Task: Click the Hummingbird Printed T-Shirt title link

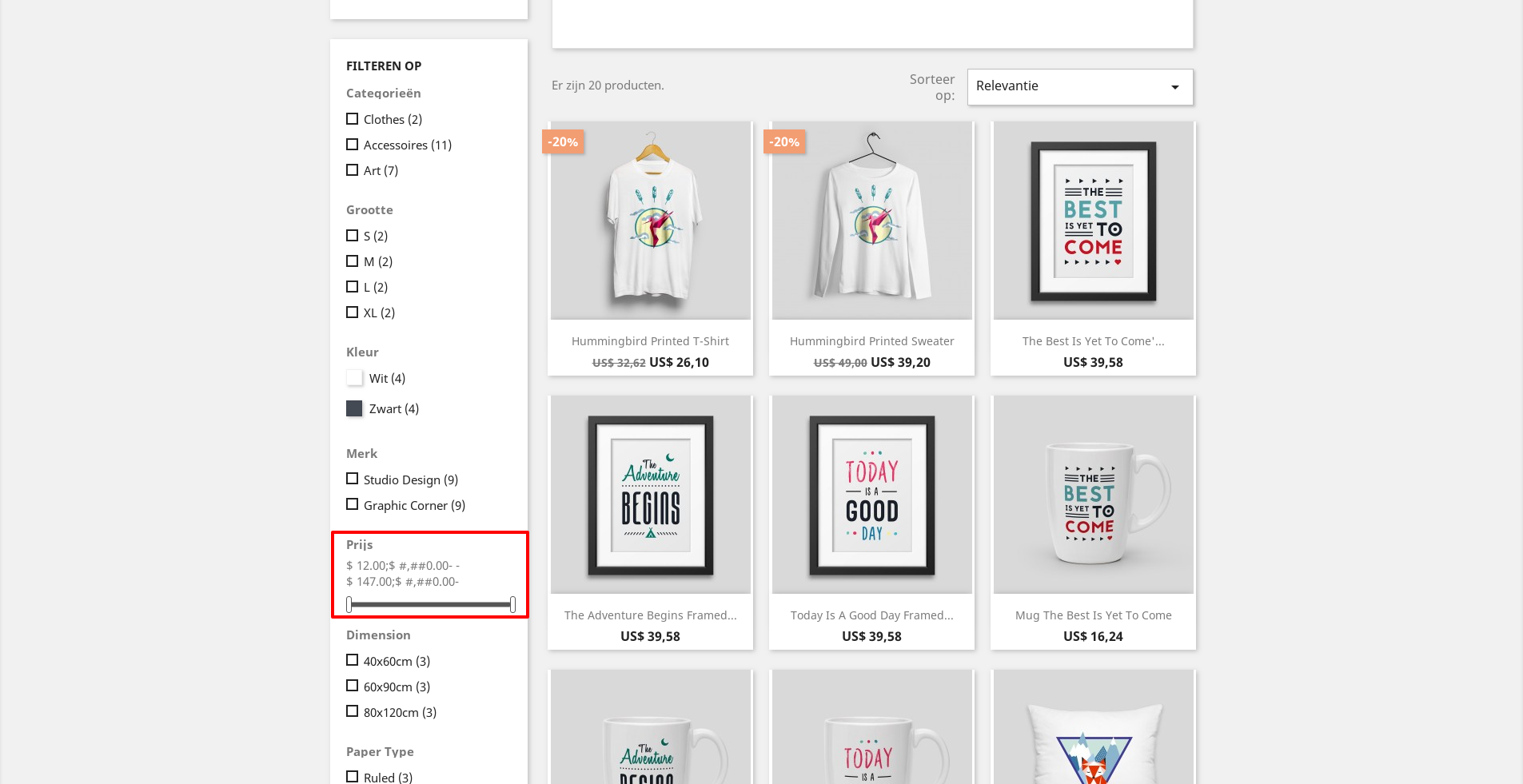Action: pyautogui.click(x=650, y=341)
